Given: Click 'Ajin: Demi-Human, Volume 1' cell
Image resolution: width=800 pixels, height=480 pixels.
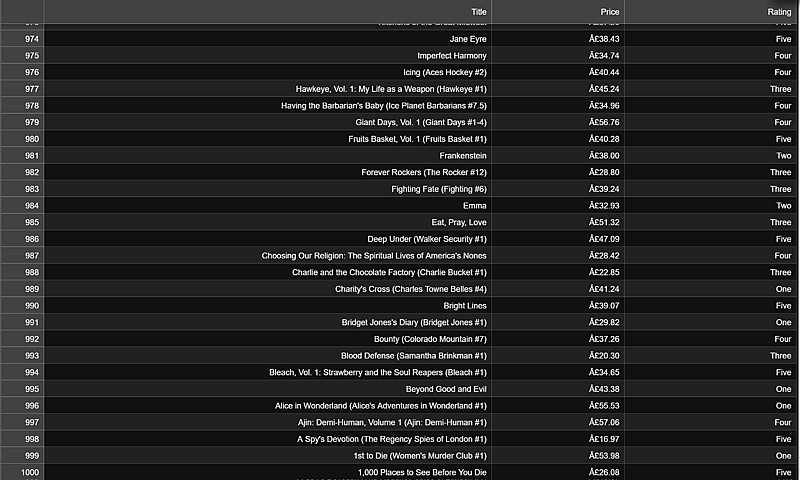Looking at the screenshot, I should point(267,422).
